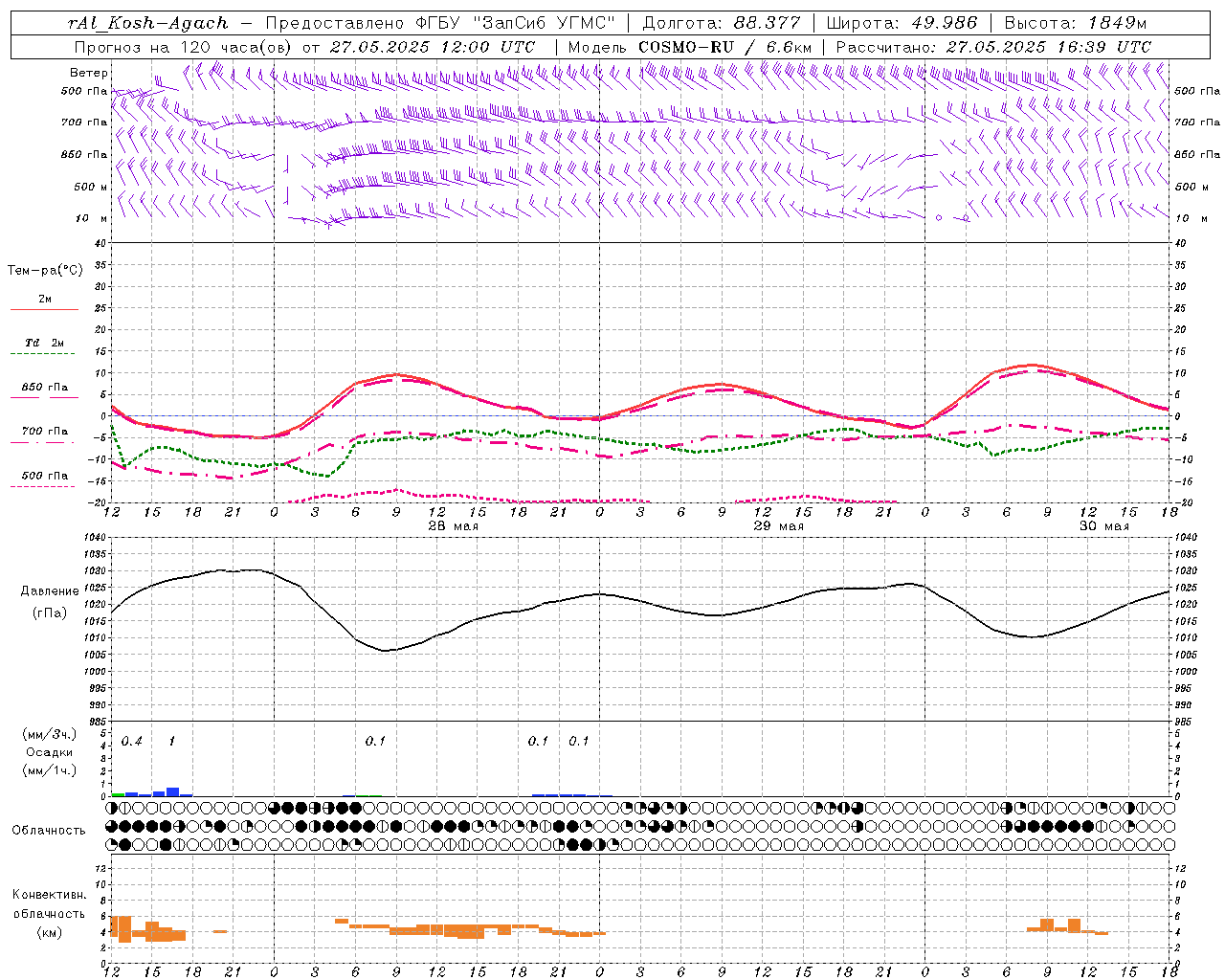1225x980 pixels.
Task: Click the start time 27.05.2025 12:00 UTC
Action: point(433,47)
